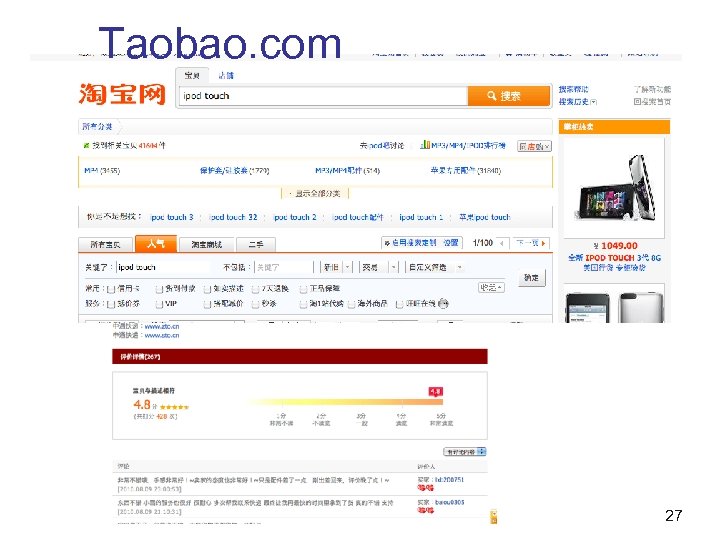Open buyer ld:208751 profile link
This screenshot has width=720, height=540.
pyautogui.click(x=449, y=479)
